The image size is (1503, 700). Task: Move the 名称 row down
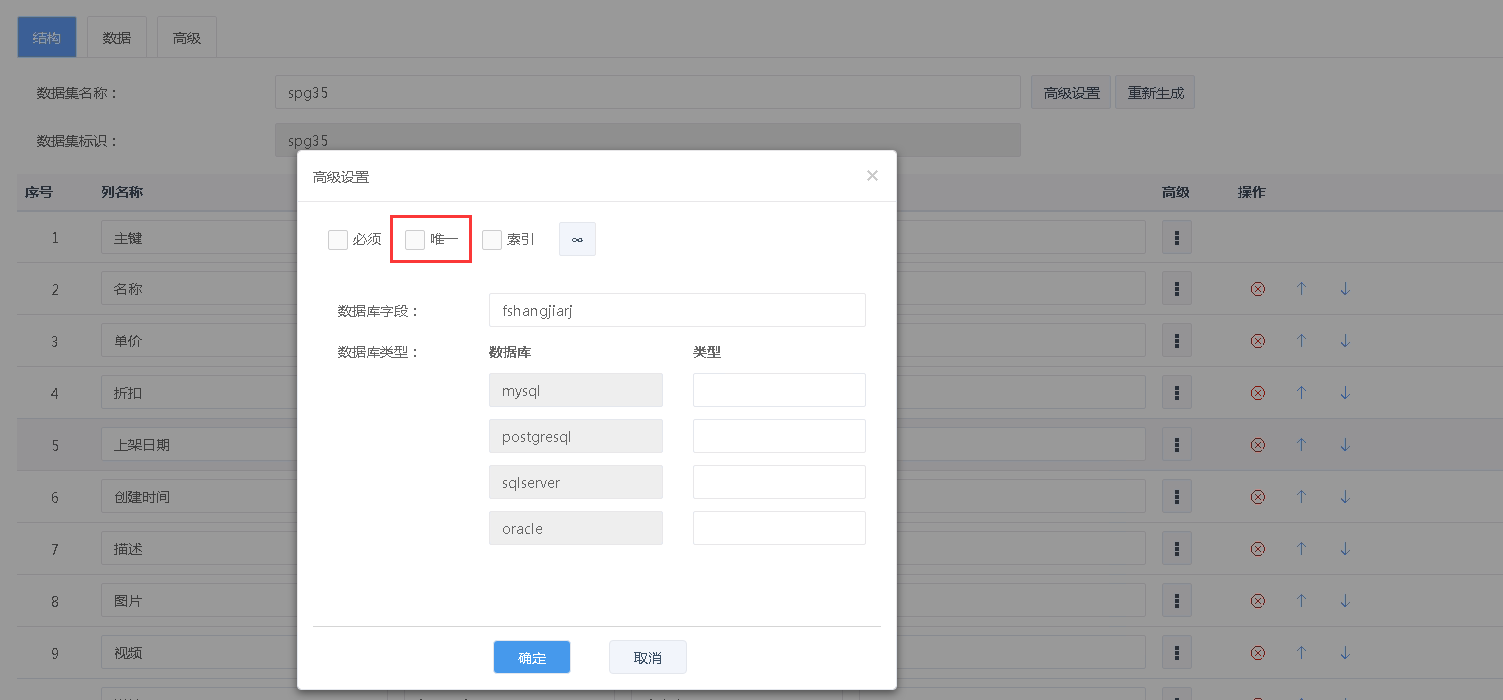1345,289
